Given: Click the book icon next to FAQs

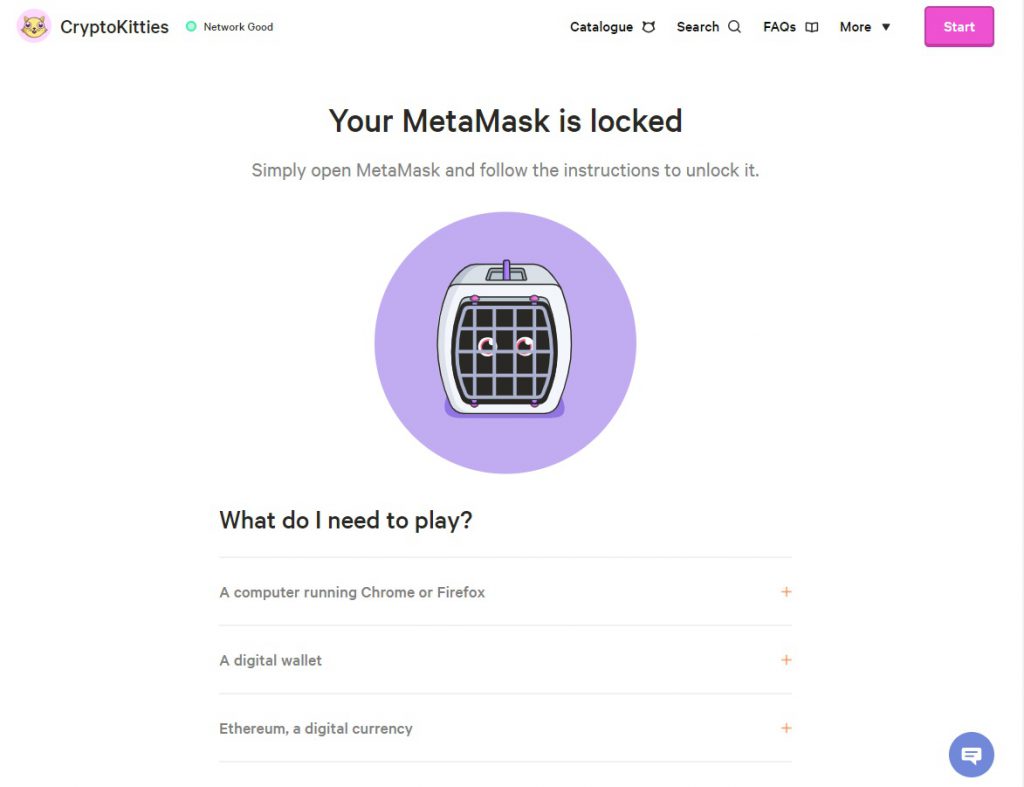Looking at the screenshot, I should click(812, 27).
